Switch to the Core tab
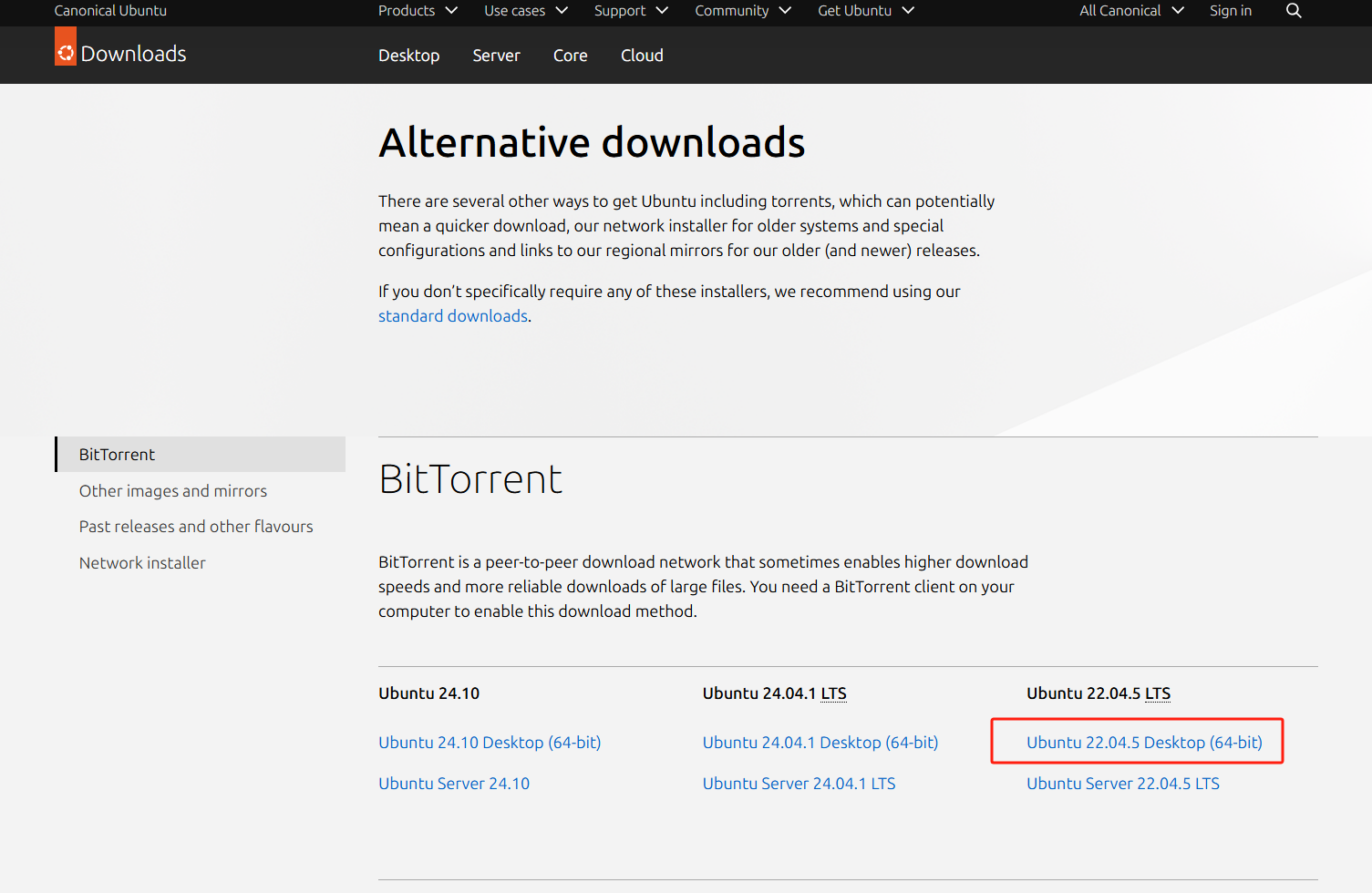1372x893 pixels. pos(570,56)
